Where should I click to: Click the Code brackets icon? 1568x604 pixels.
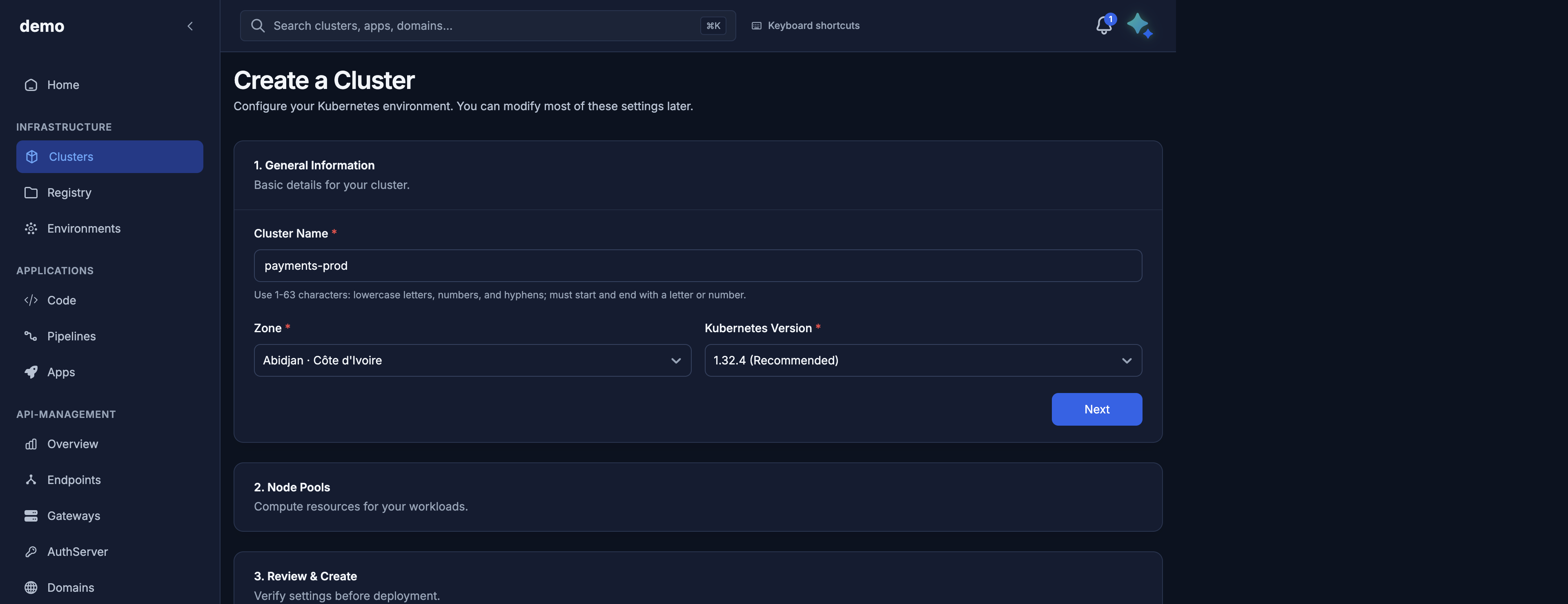31,300
